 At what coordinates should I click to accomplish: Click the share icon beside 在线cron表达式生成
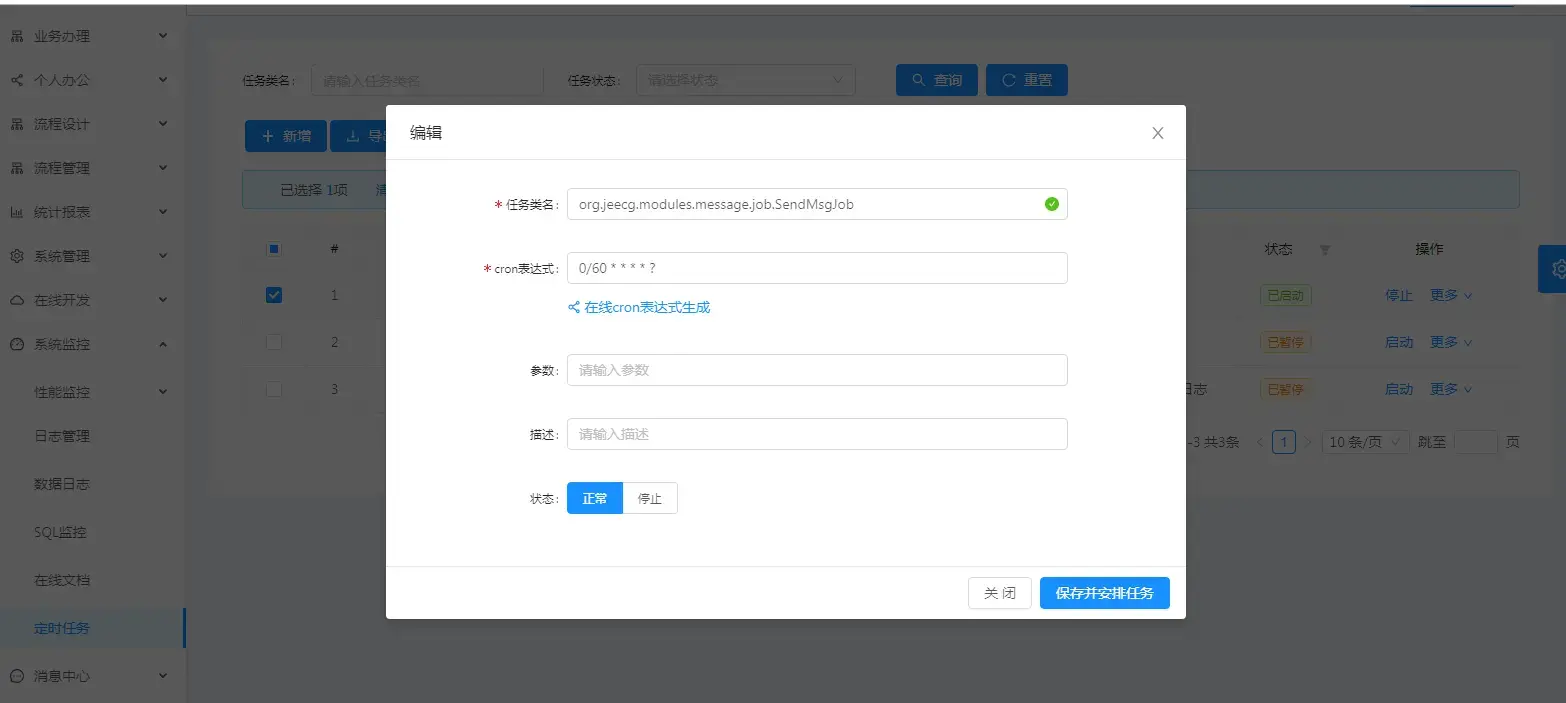tap(574, 308)
